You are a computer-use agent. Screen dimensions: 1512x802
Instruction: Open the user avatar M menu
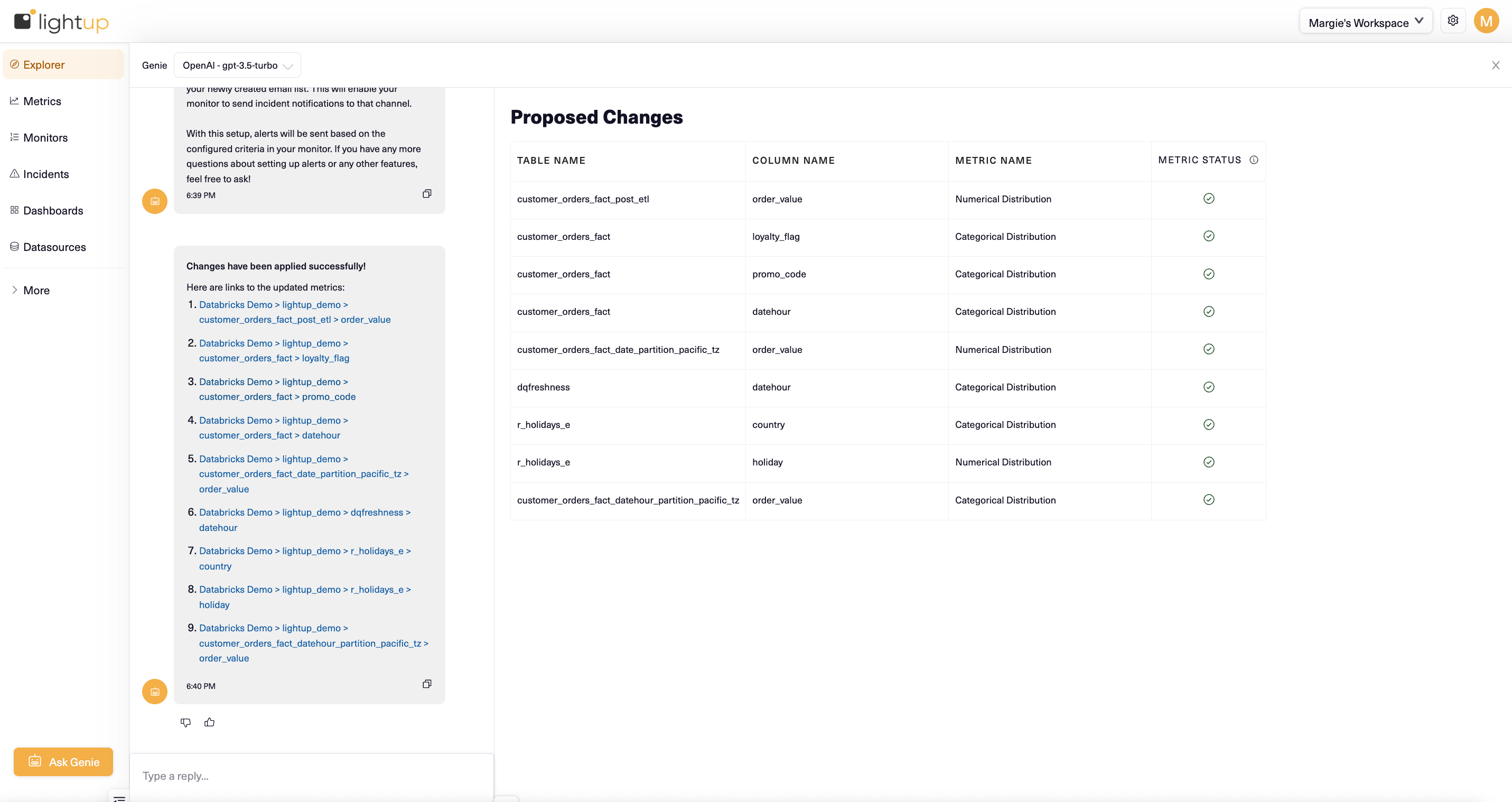click(1486, 21)
